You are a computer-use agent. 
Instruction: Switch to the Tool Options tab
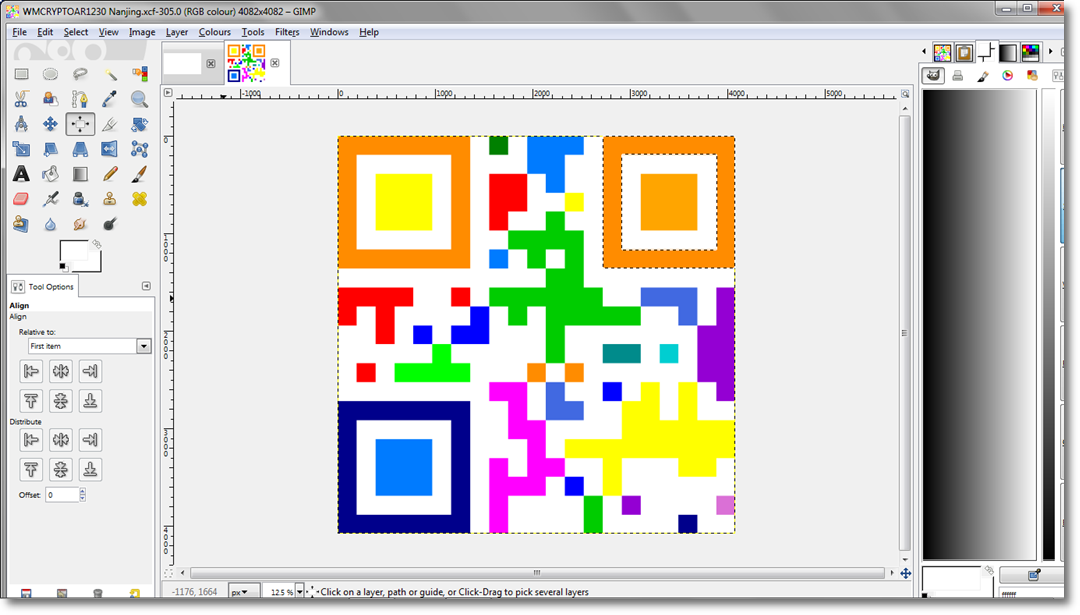pyautogui.click(x=43, y=286)
